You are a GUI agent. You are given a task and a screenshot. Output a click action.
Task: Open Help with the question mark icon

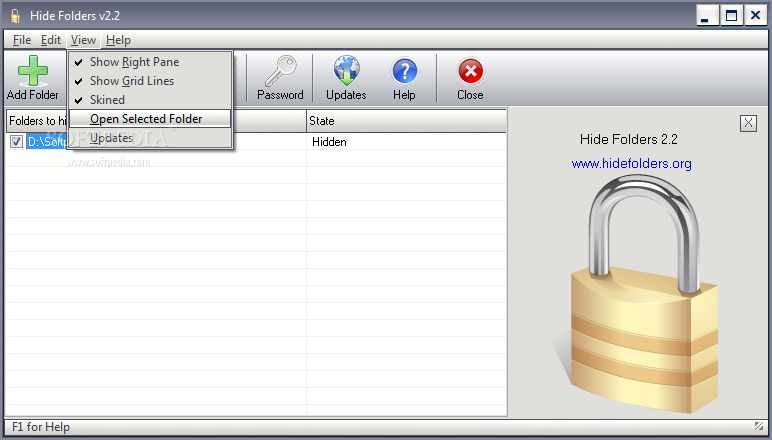[404, 71]
